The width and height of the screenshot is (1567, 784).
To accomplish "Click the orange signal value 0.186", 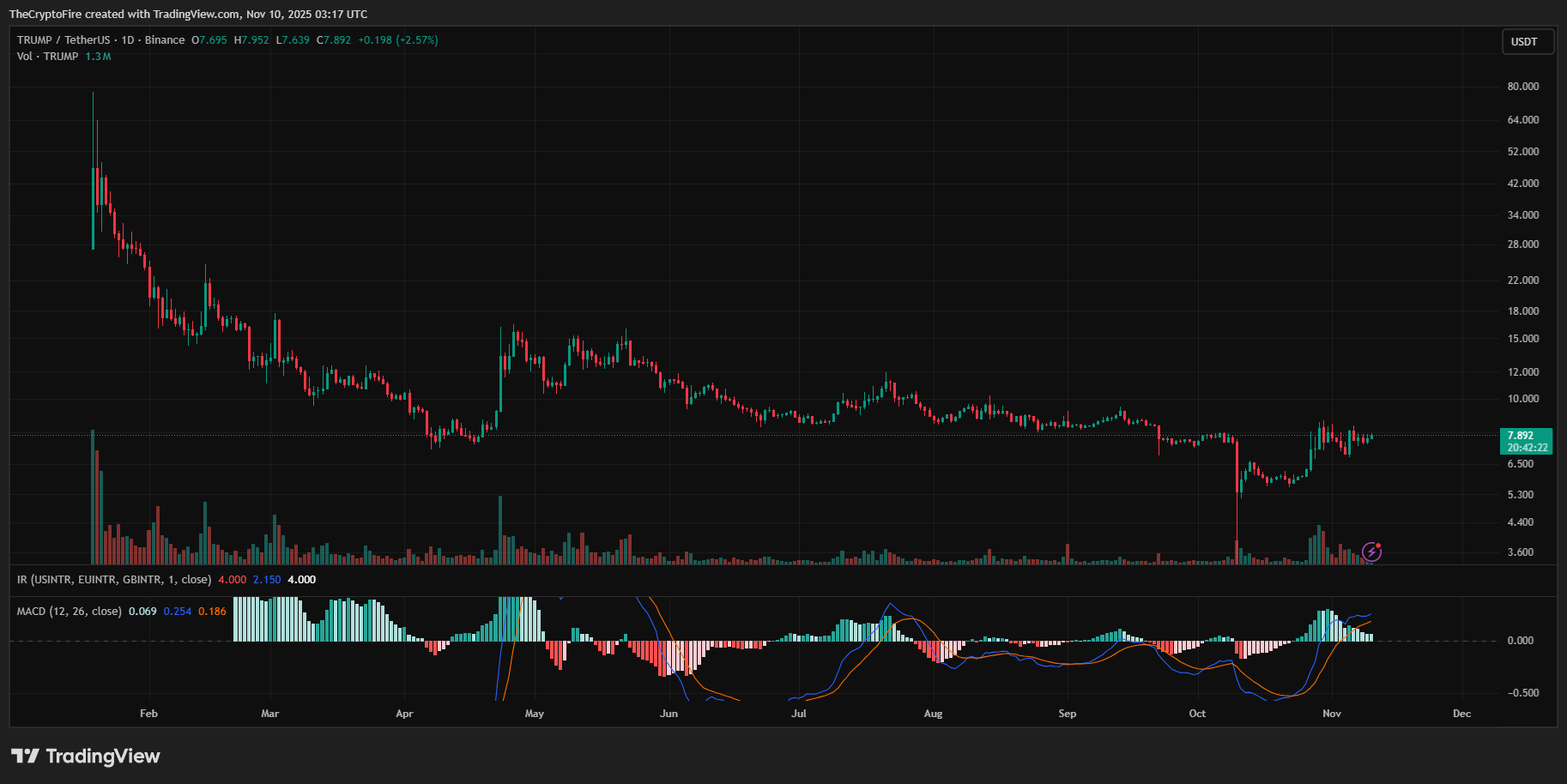I will (x=212, y=612).
